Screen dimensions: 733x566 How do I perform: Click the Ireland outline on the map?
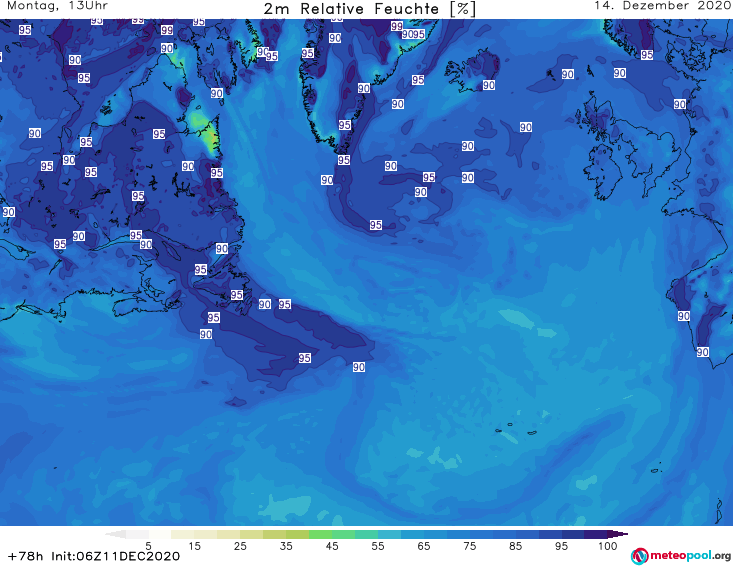point(603,172)
